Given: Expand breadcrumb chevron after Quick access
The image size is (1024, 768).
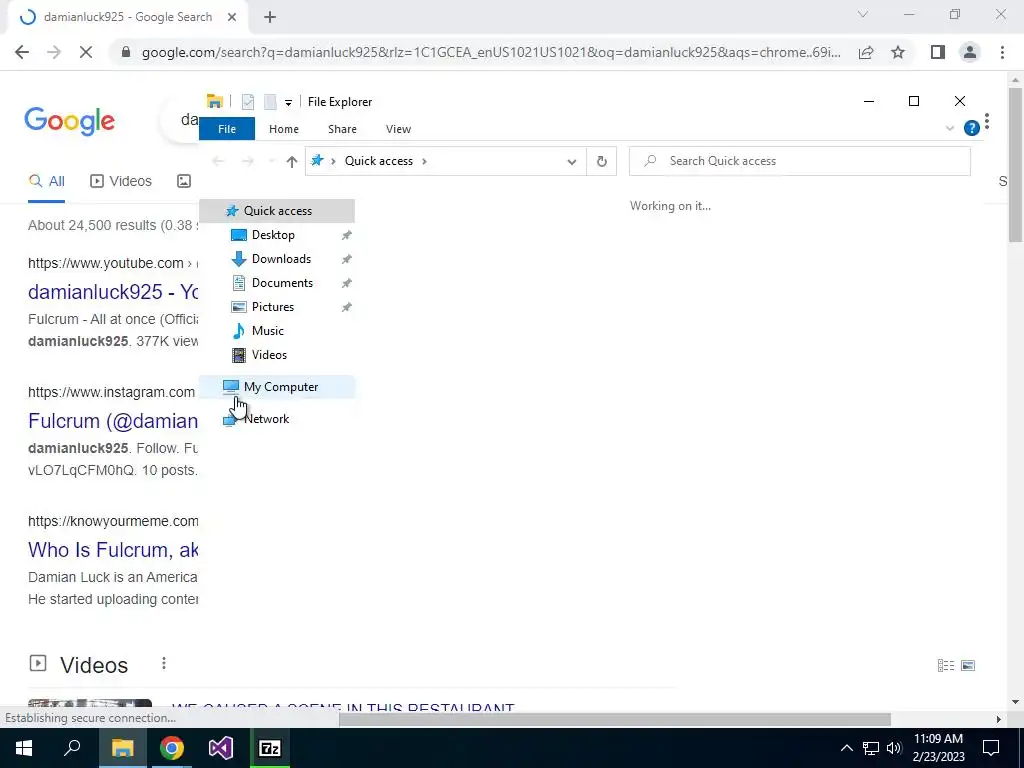Looking at the screenshot, I should point(424,161).
